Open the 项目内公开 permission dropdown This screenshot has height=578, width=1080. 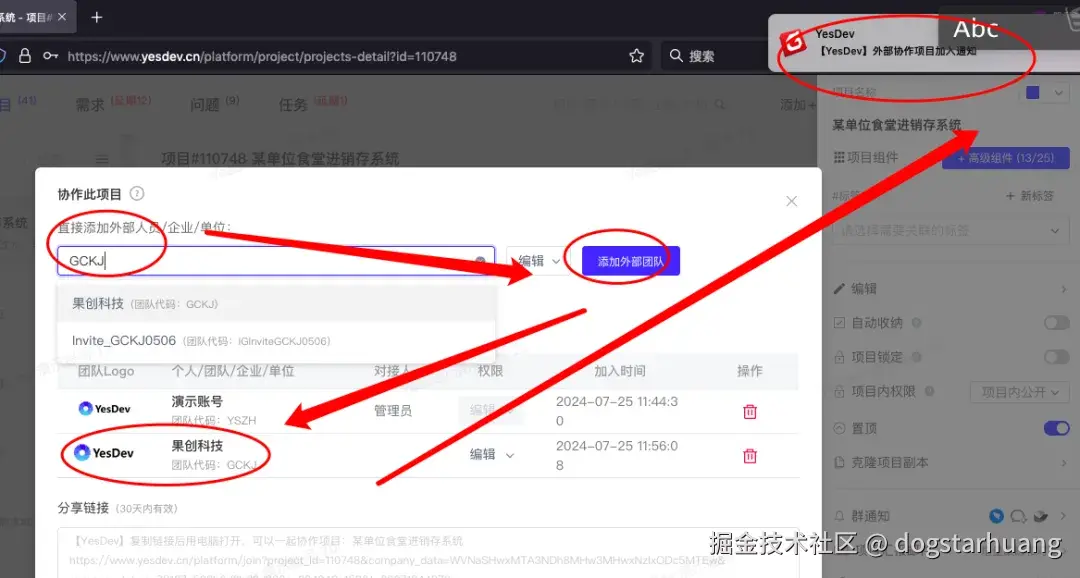click(1019, 391)
